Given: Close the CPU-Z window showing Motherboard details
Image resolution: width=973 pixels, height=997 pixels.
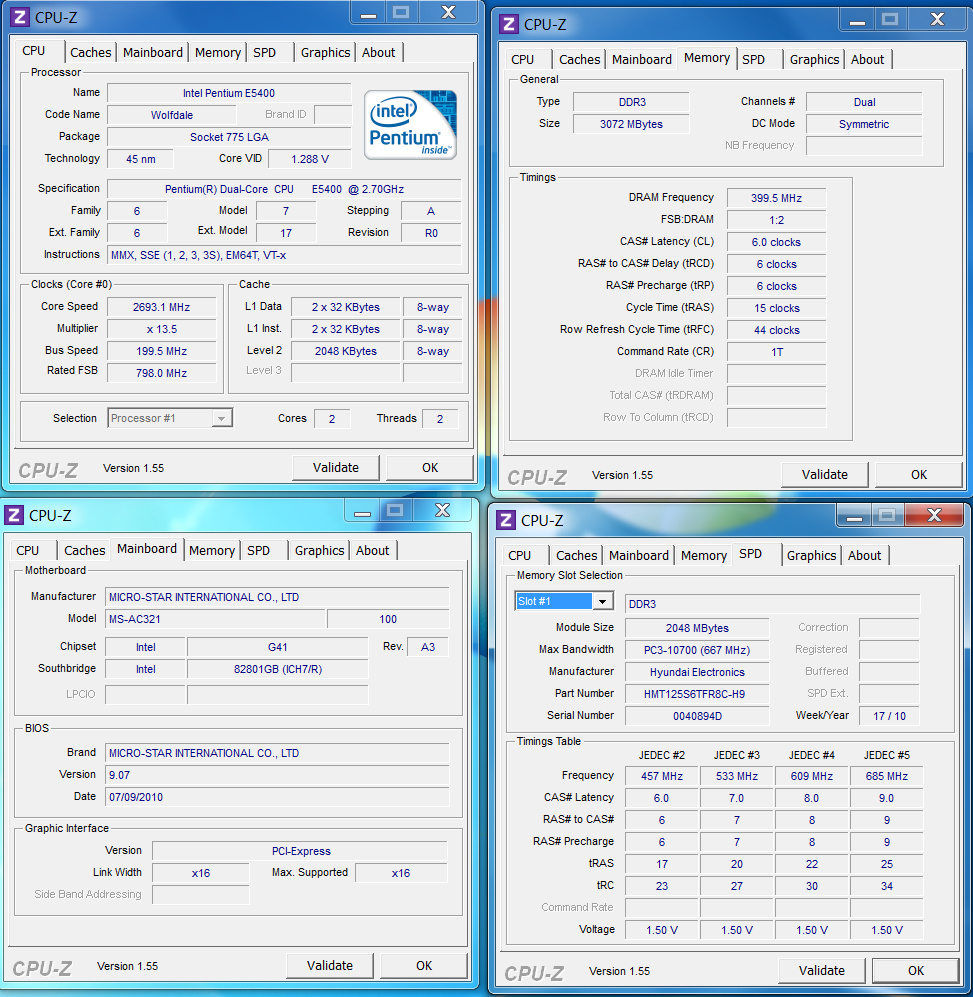Looking at the screenshot, I should coord(441,510).
